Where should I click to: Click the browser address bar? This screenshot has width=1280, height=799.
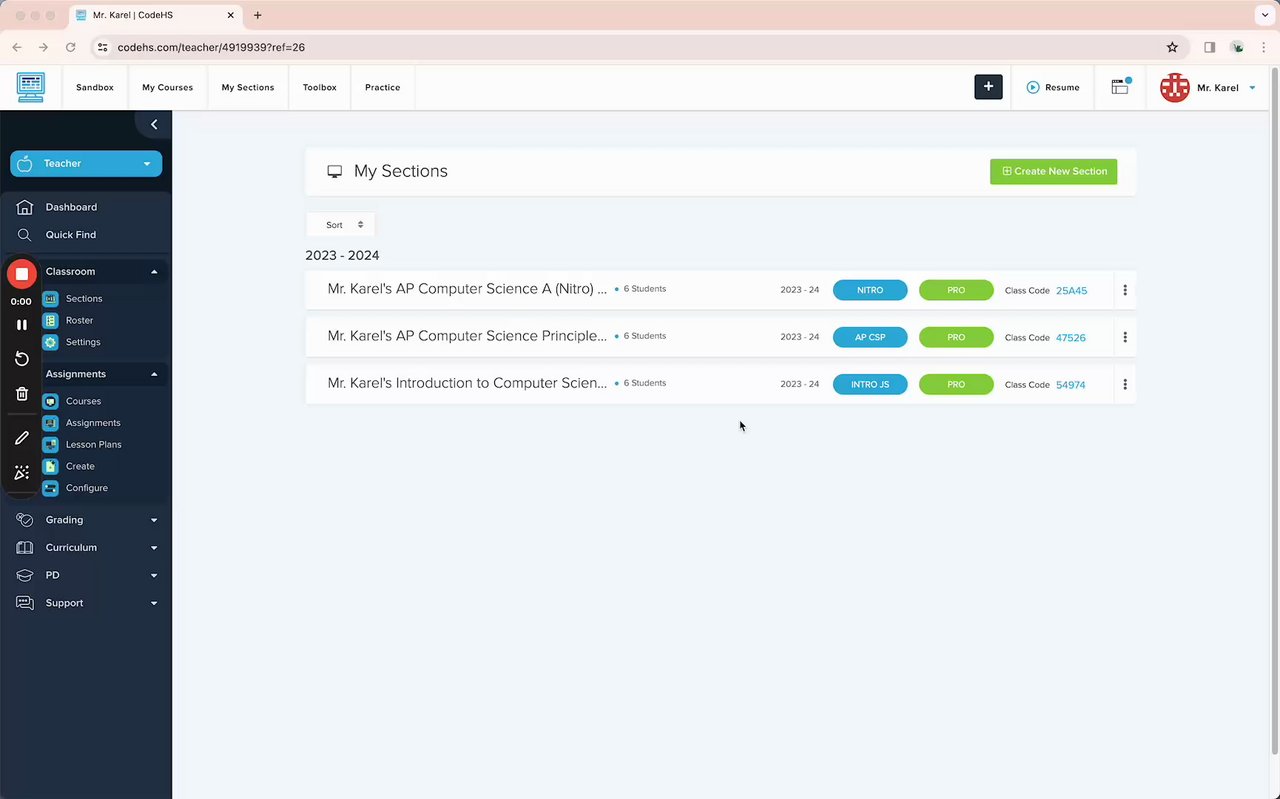pyautogui.click(x=640, y=47)
